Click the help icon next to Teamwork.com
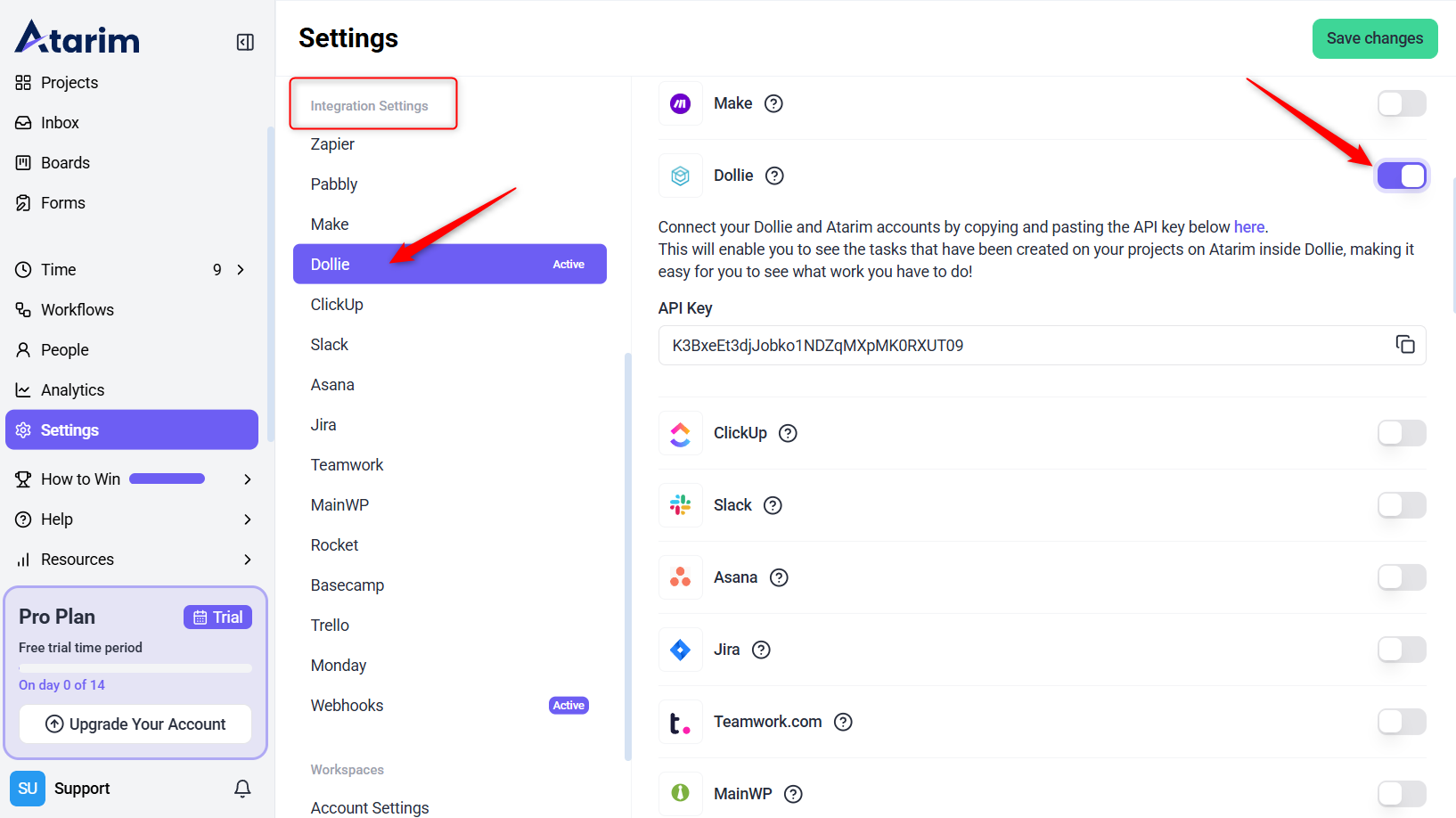1456x818 pixels. (x=843, y=722)
